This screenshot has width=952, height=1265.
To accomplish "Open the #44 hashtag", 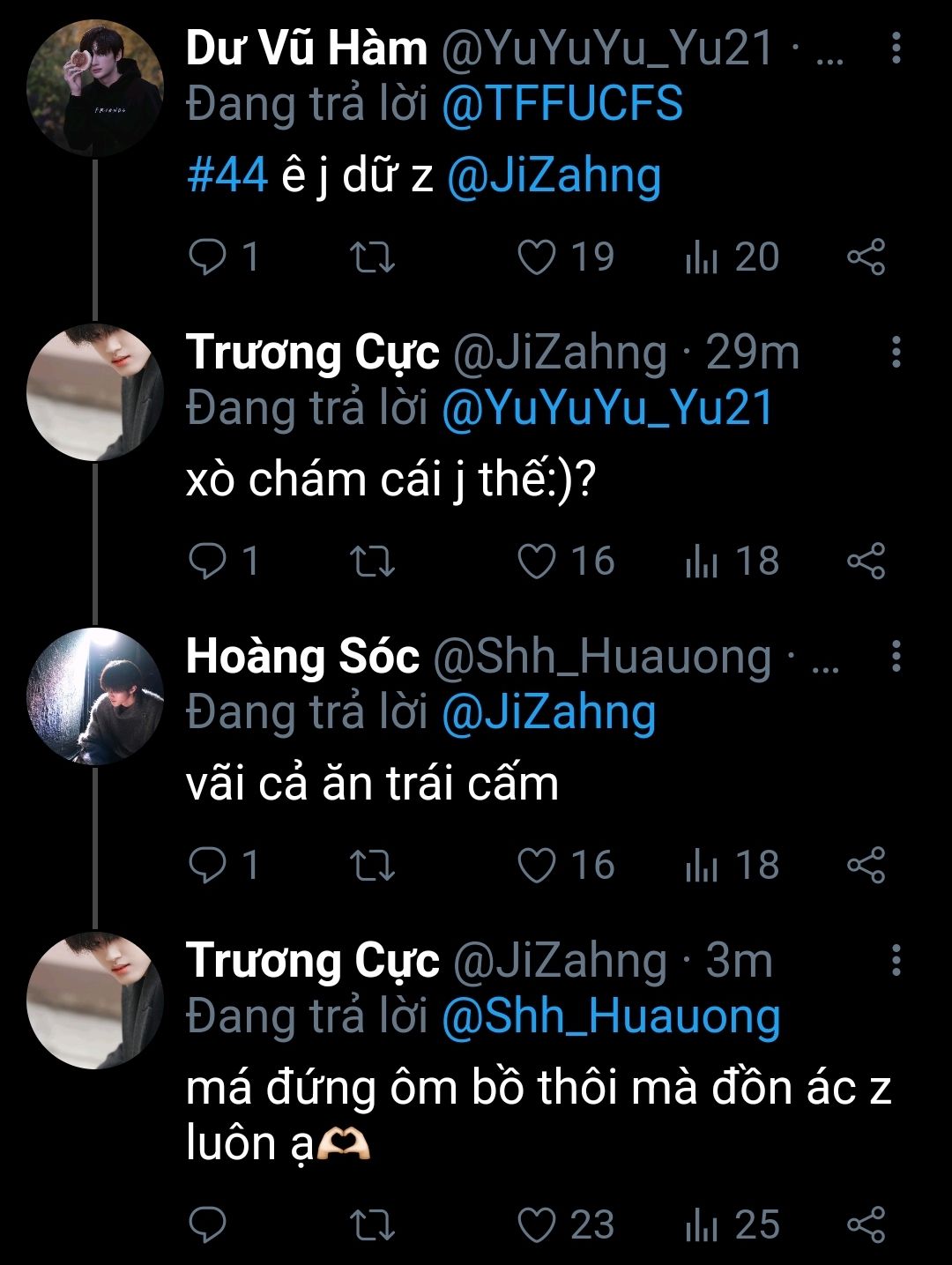I will pyautogui.click(x=227, y=175).
